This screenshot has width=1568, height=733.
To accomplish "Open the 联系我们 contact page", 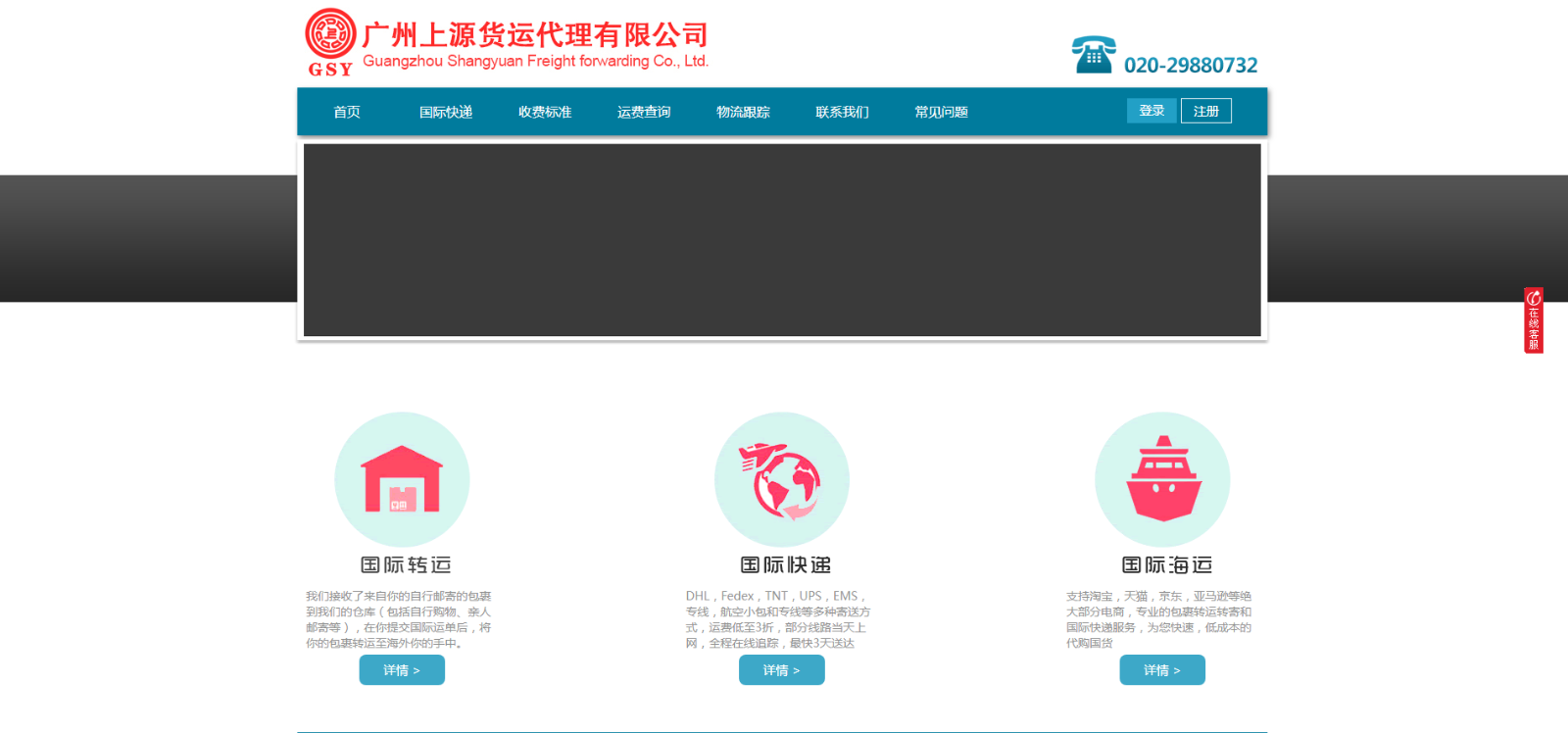I will pyautogui.click(x=842, y=112).
